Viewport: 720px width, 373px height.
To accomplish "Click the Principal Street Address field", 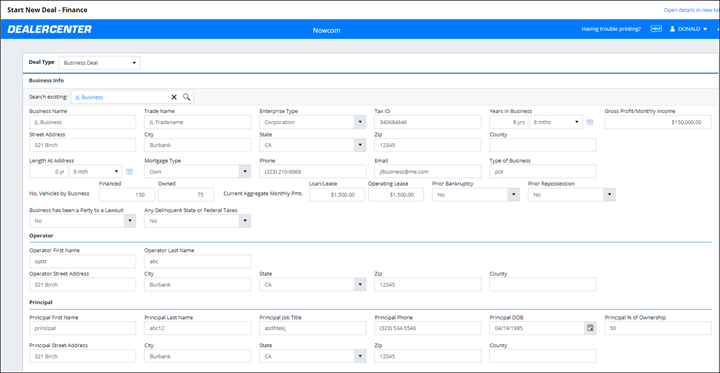I will pyautogui.click(x=82, y=356).
